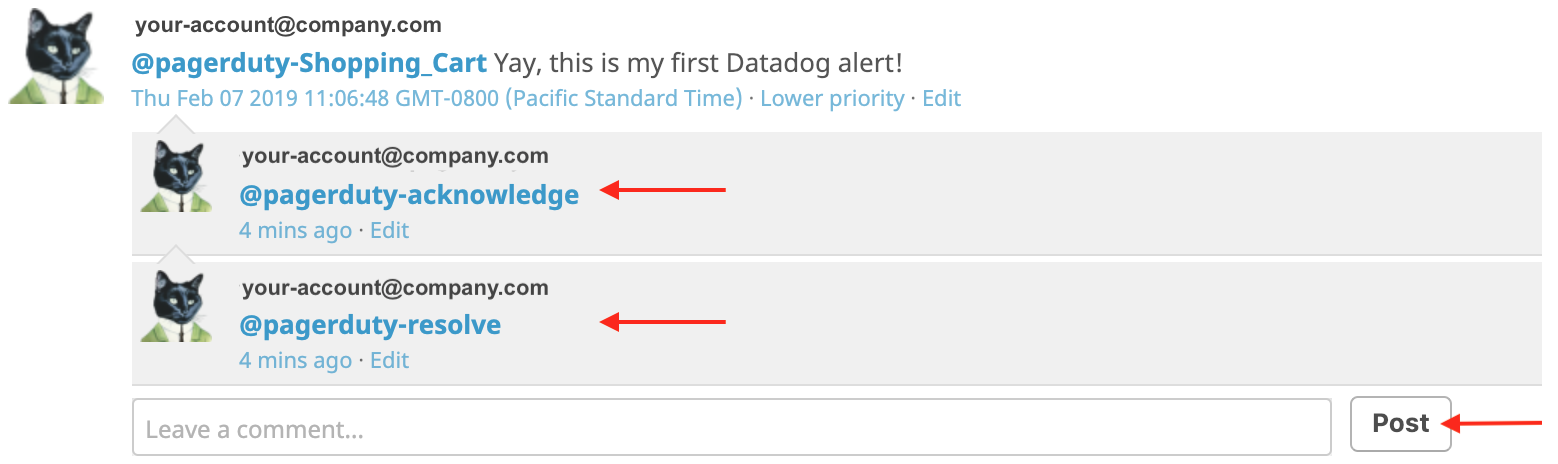Click the resolve comment's cat avatar
The width and height of the screenshot is (1558, 464).
click(177, 307)
